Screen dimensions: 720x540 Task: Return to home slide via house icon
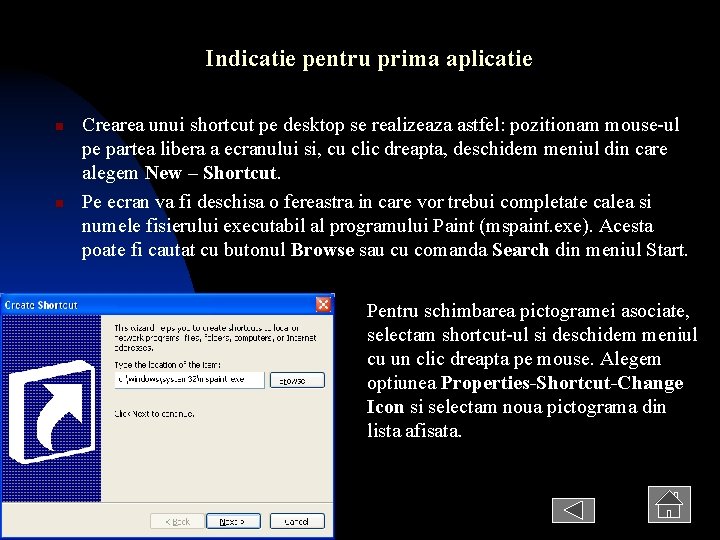tap(669, 504)
